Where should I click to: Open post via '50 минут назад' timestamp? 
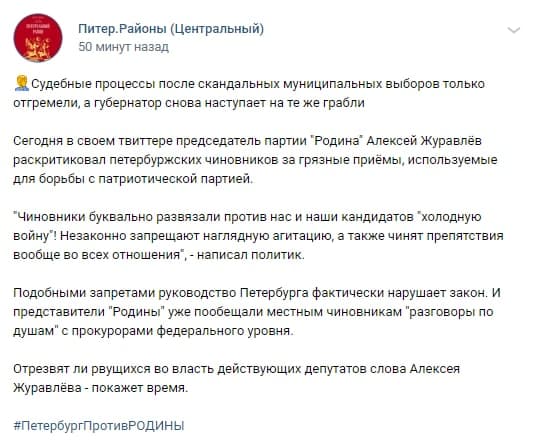point(123,47)
